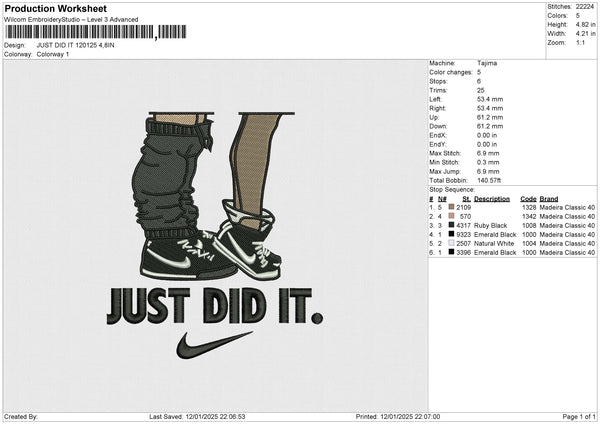Click the 'Brand' column header

[549, 199]
